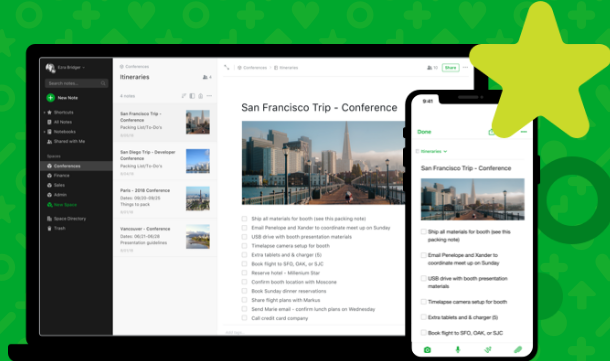This screenshot has width=610, height=361.
Task: Open the San Francisco Trip note card
Action: click(165, 123)
